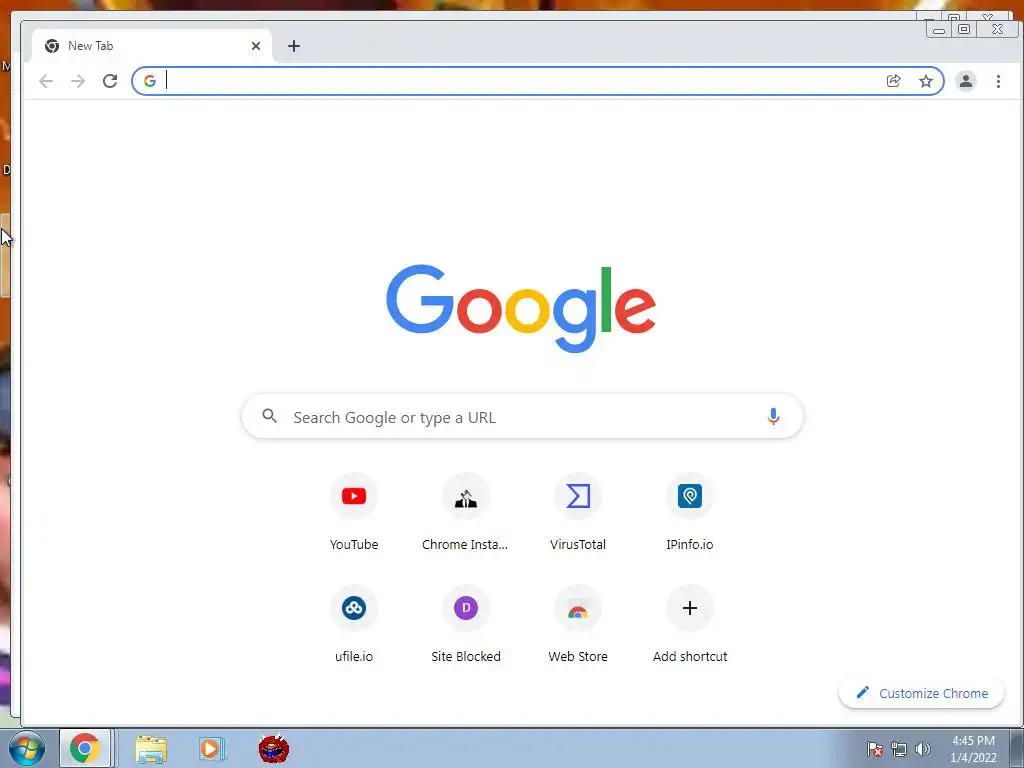Viewport: 1024px width, 768px height.
Task: Click the Customize Chrome button
Action: tap(921, 694)
